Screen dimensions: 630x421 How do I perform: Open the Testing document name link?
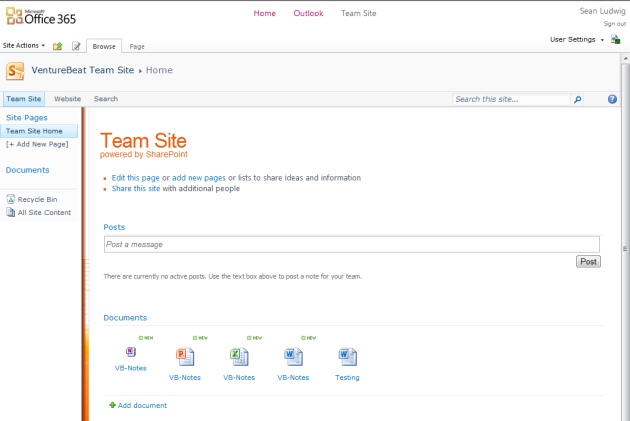[x=348, y=377]
